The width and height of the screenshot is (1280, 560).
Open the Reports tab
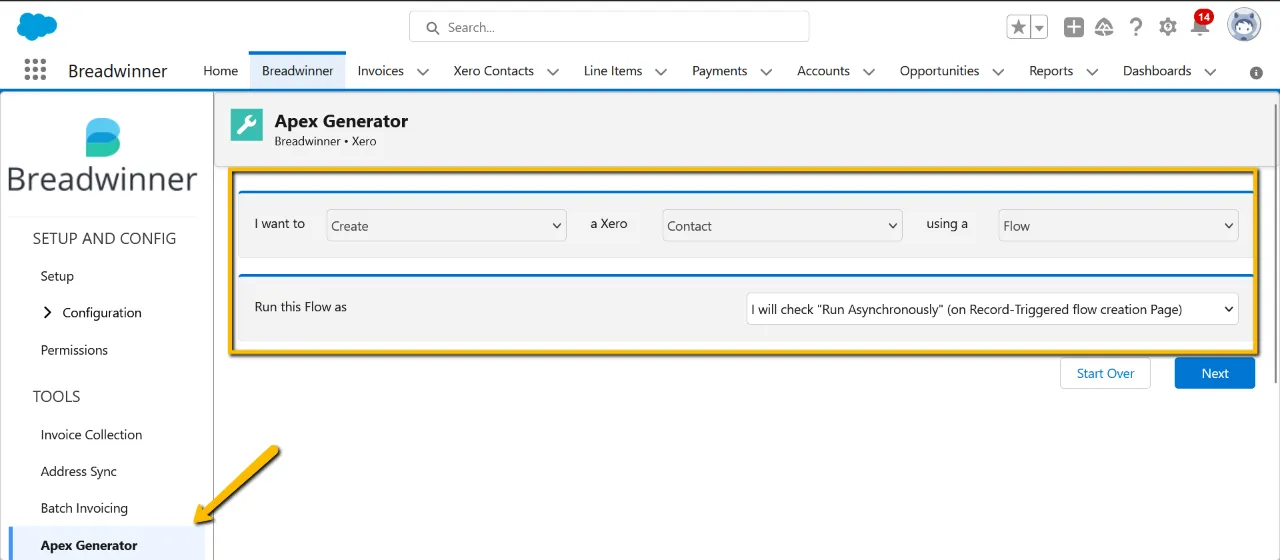[1051, 71]
